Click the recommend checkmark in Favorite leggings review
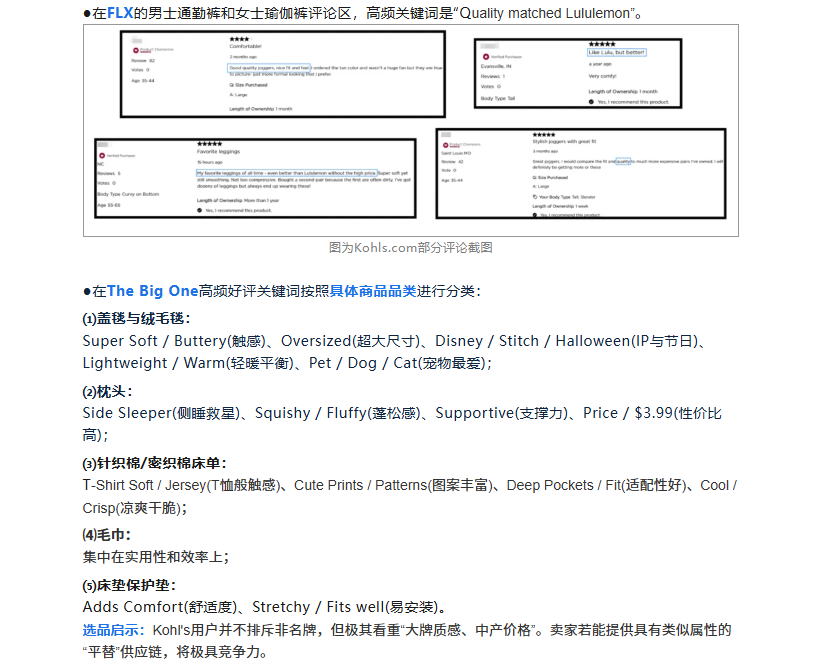This screenshot has width=839, height=666. point(199,210)
